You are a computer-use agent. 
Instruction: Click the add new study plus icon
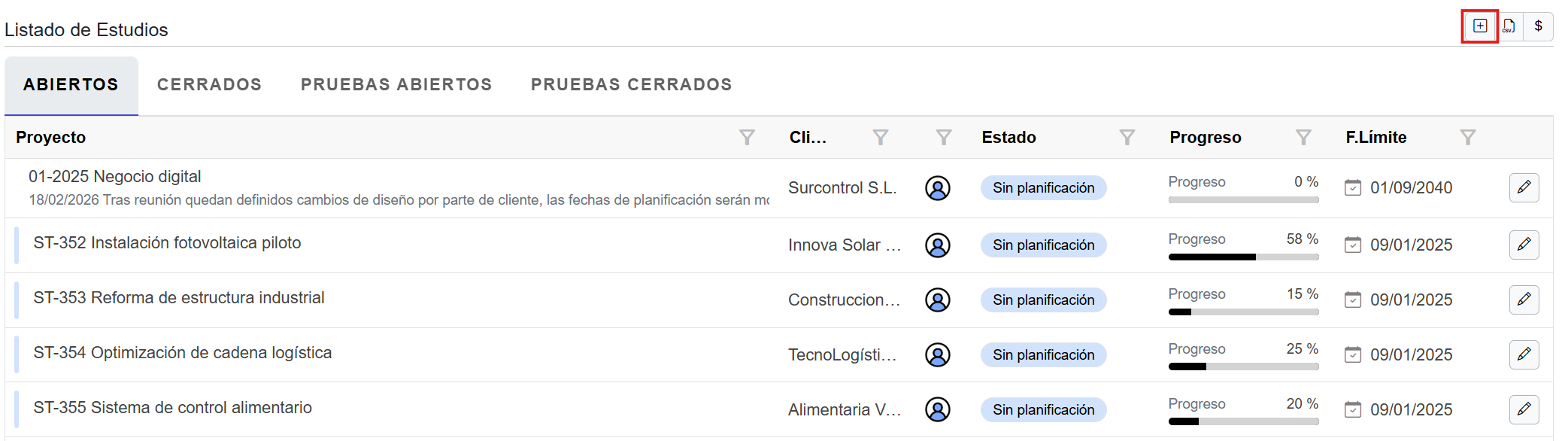coord(1479,26)
